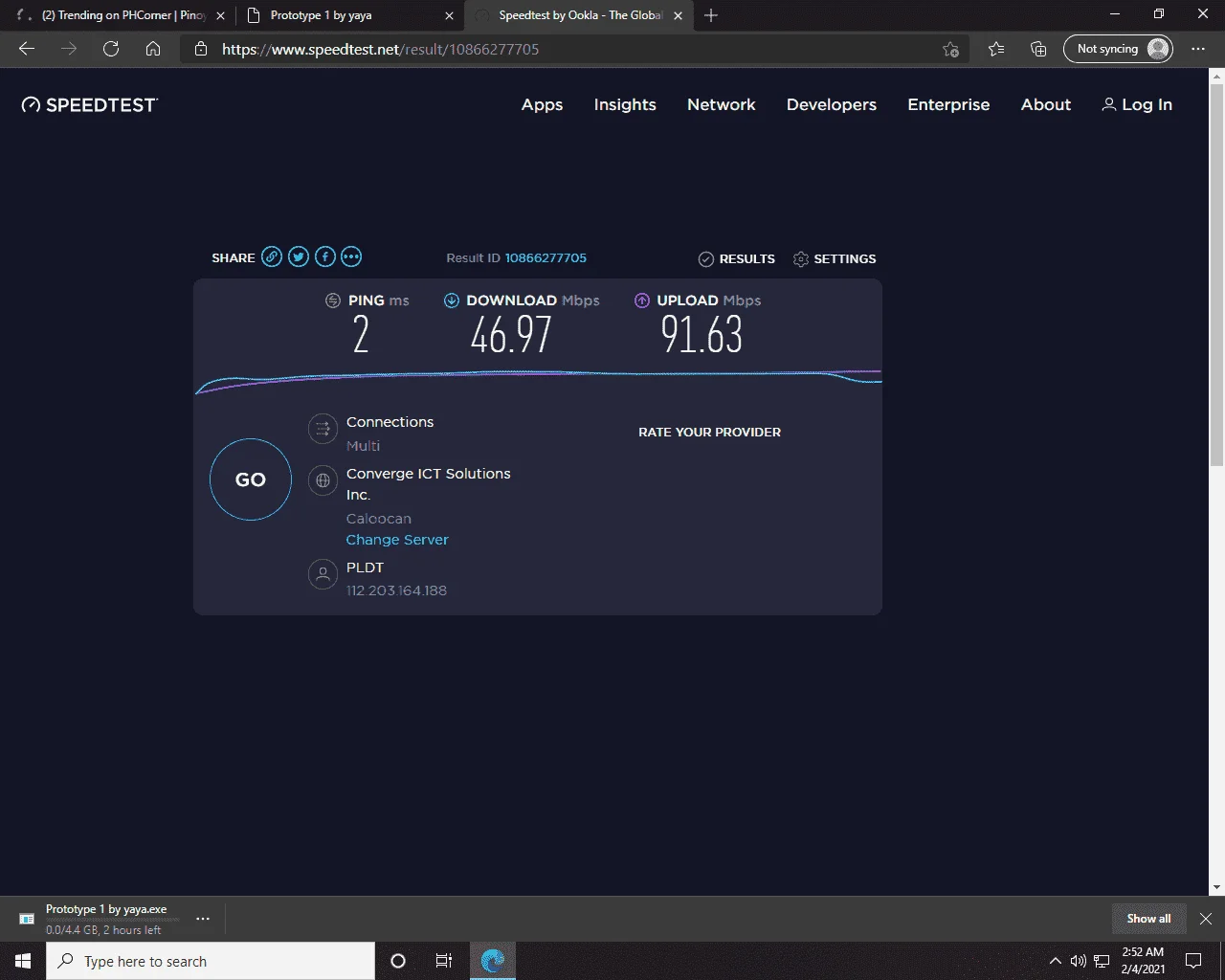The height and width of the screenshot is (980, 1225).
Task: Click the user icon beside PLDT
Action: point(323,574)
